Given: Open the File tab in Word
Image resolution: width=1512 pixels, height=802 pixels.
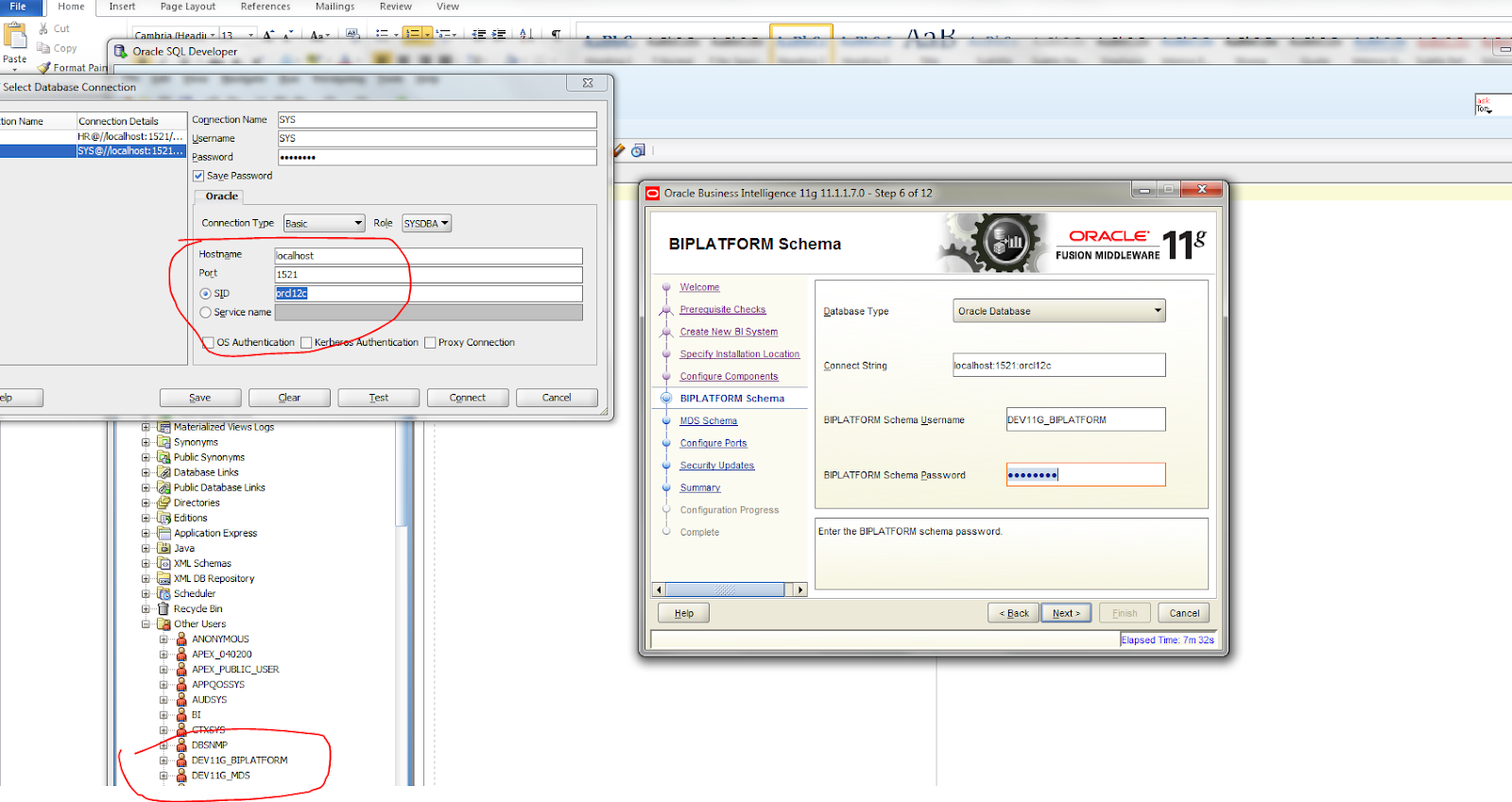Looking at the screenshot, I should click(19, 7).
